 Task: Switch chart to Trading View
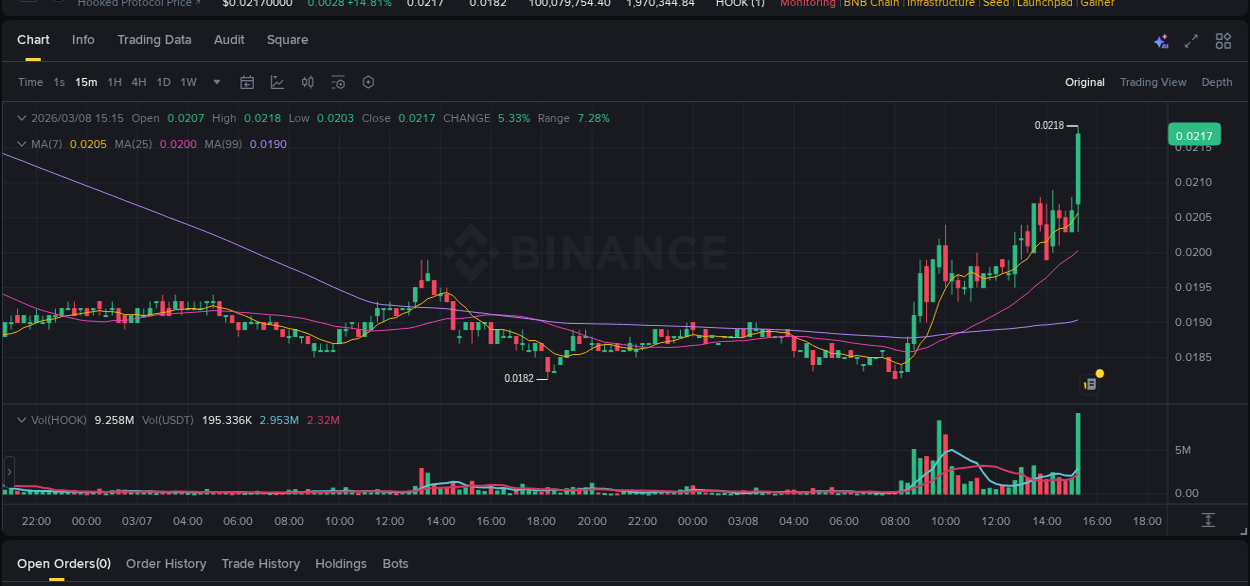click(x=1153, y=82)
